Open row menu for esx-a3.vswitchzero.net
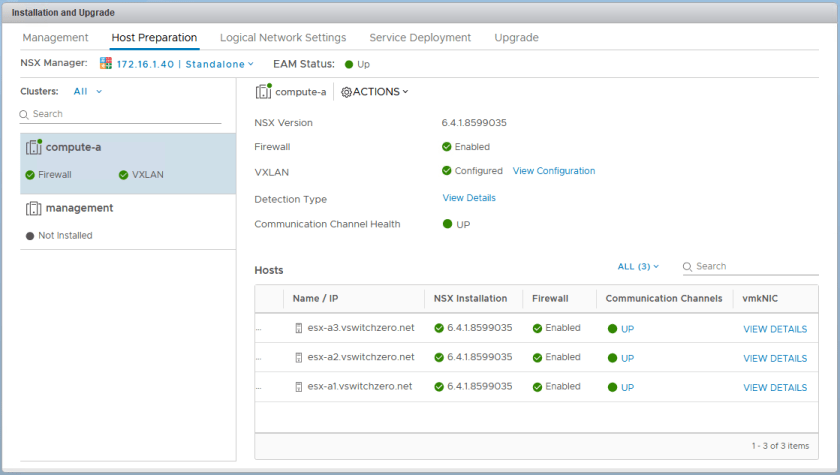 [260, 328]
